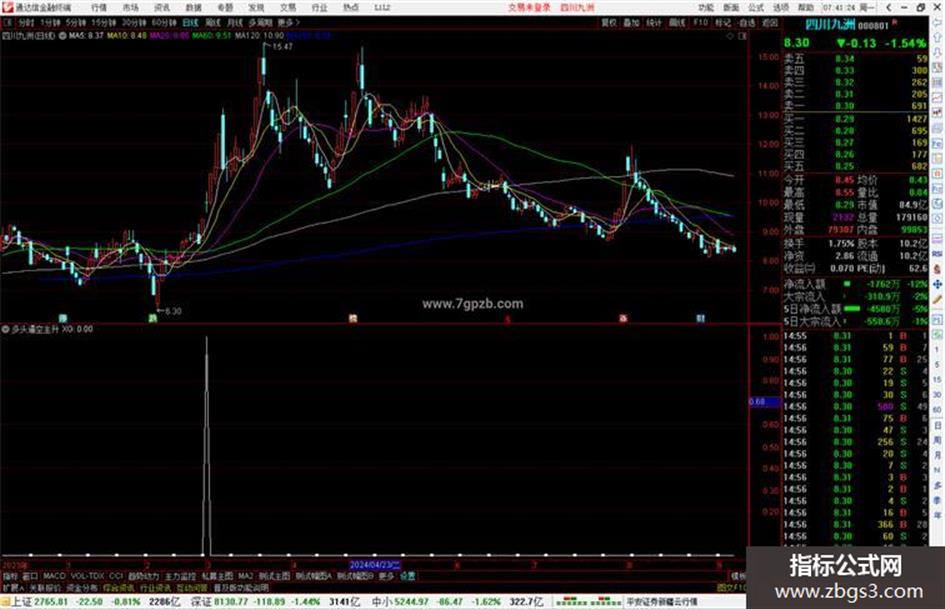
Task: Click the 5日净流入额 green bar
Action: pyautogui.click(x=852, y=309)
